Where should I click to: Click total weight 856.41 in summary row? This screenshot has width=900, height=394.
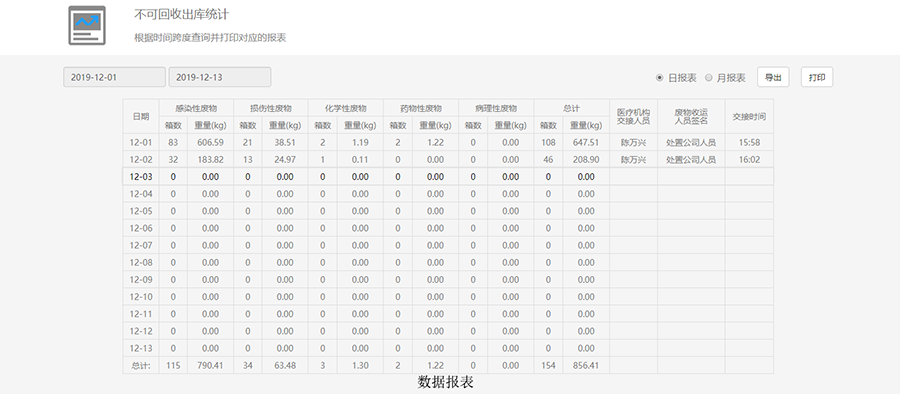586,365
